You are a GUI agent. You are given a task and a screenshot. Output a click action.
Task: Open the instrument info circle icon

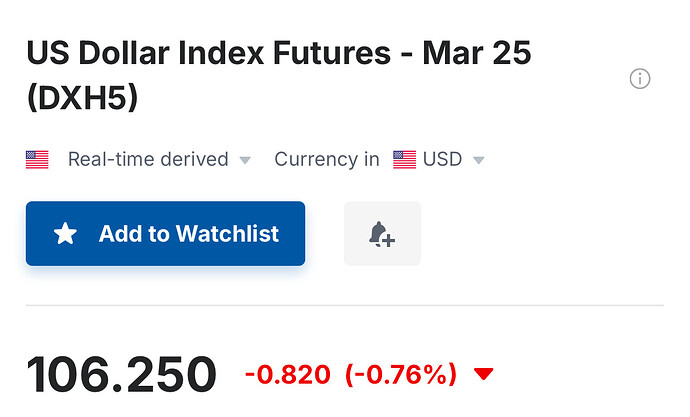click(x=640, y=79)
